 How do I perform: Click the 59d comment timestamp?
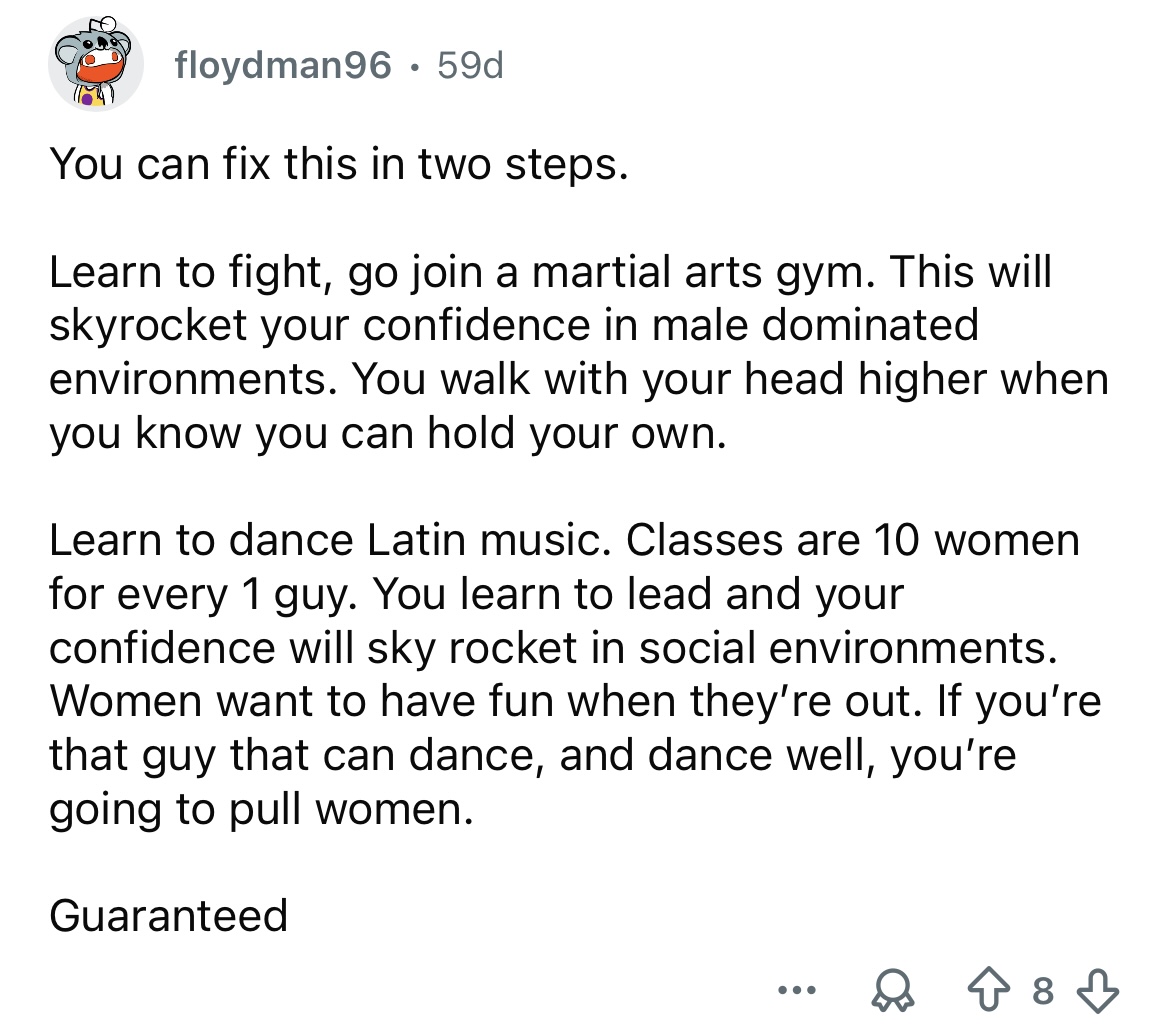tap(470, 65)
